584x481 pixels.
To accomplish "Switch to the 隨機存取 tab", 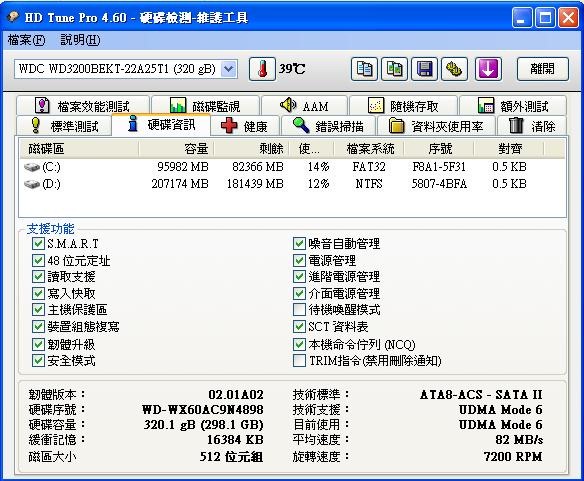I will coord(403,106).
